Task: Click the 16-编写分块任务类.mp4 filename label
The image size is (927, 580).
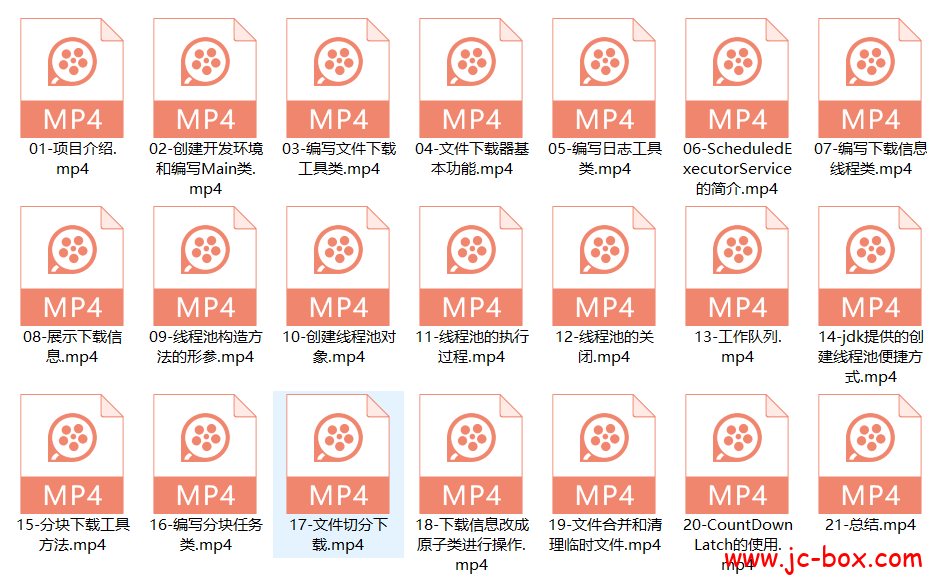Action: tap(205, 535)
